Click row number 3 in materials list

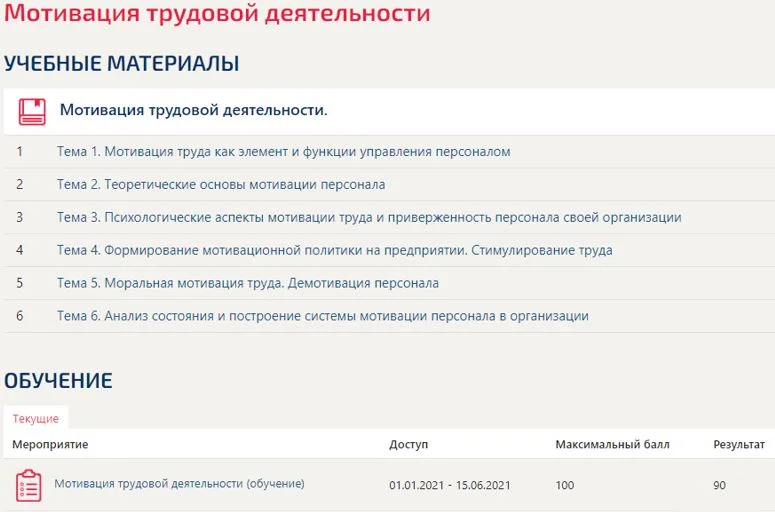tap(19, 217)
